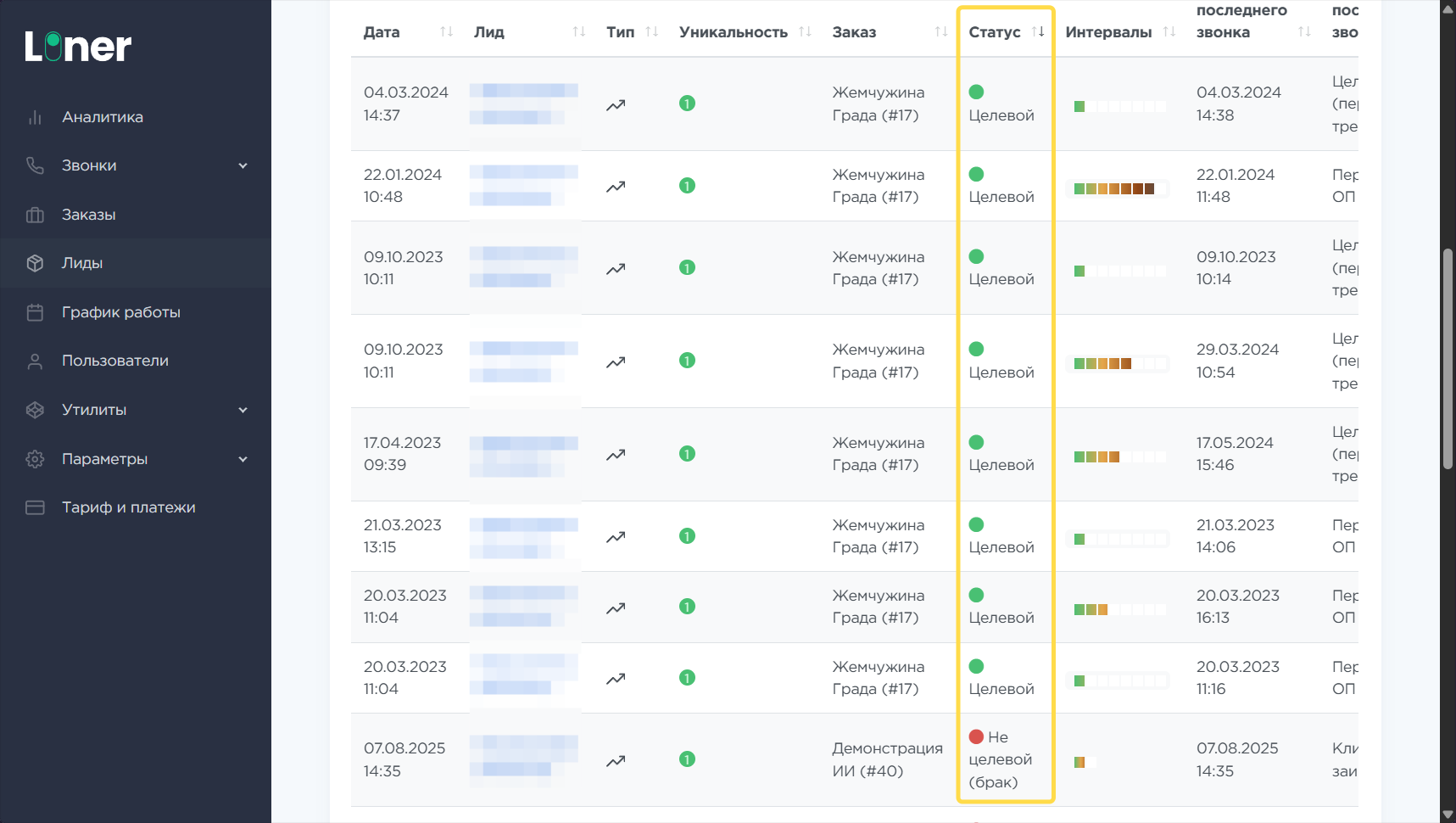Screen dimensions: 1456x823
Task: Click the card icon for Тариф и платежи
Action: click(x=35, y=507)
